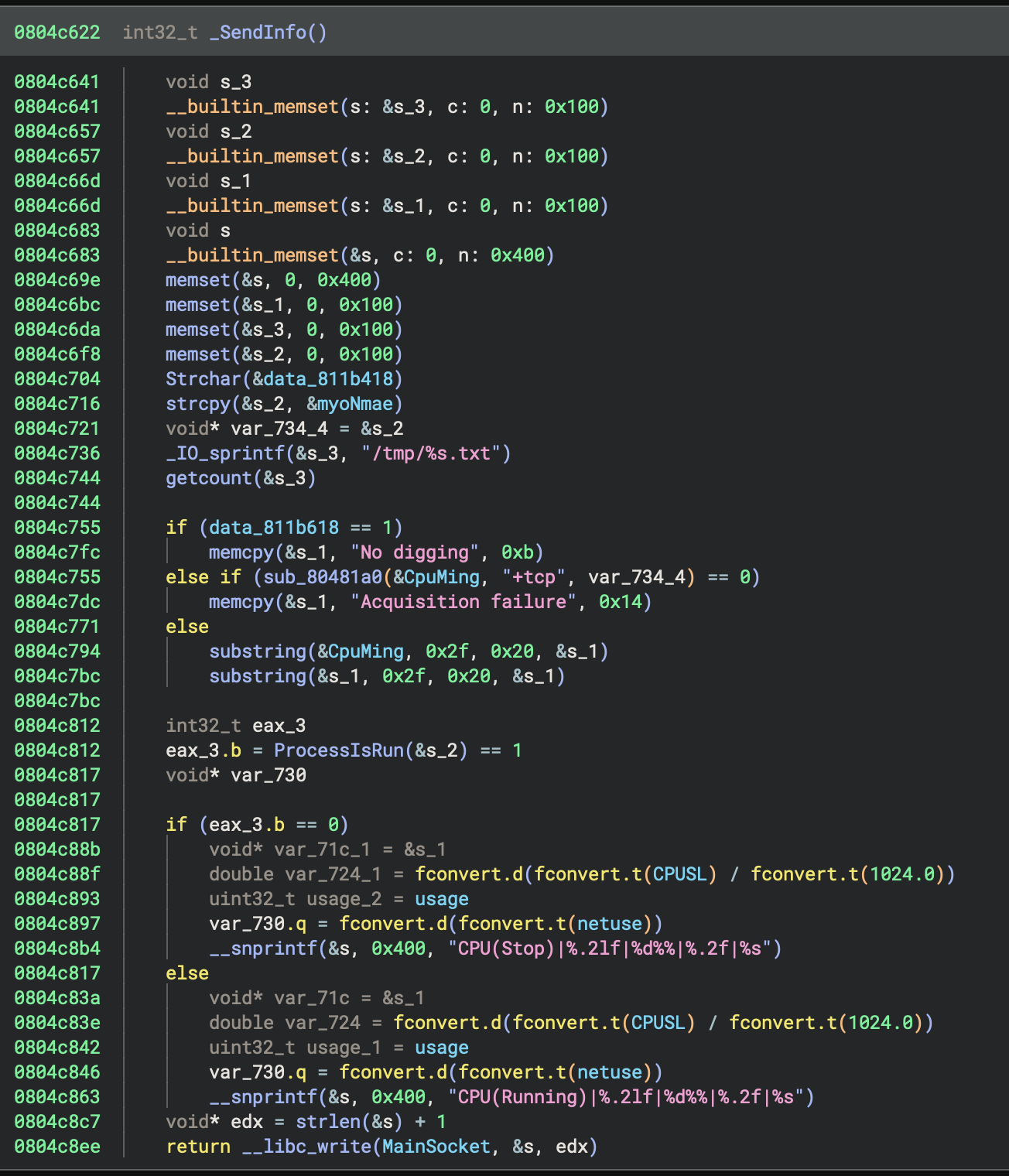Click the _IO_sprintf function call

225,453
